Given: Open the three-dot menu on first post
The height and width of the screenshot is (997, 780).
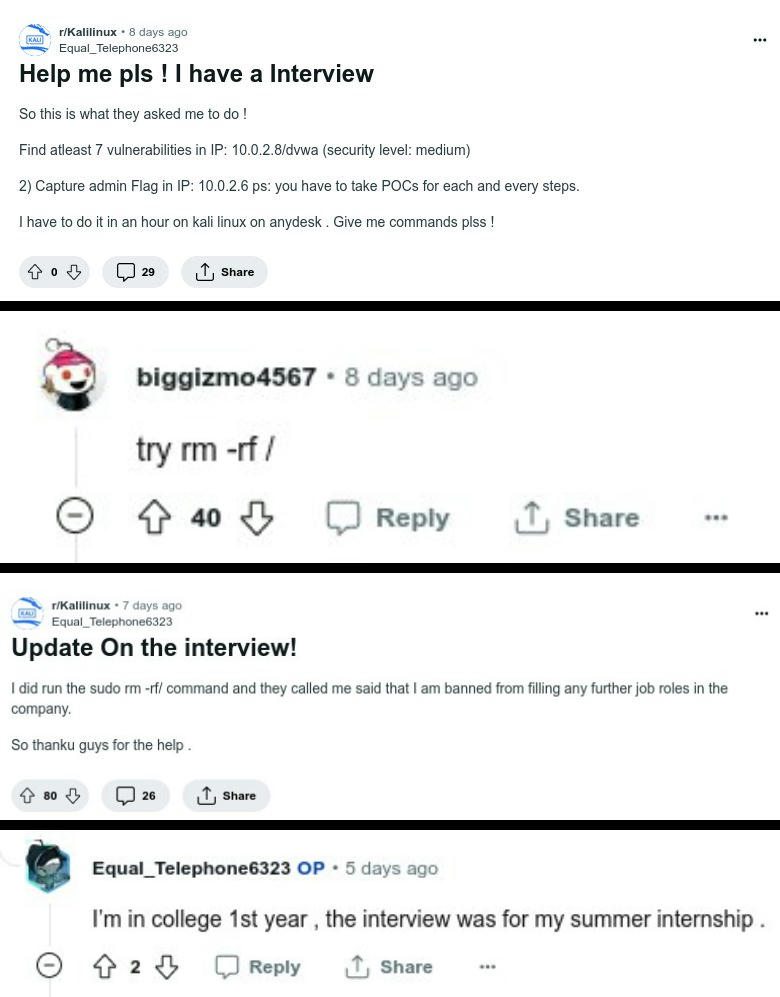Looking at the screenshot, I should point(760,39).
